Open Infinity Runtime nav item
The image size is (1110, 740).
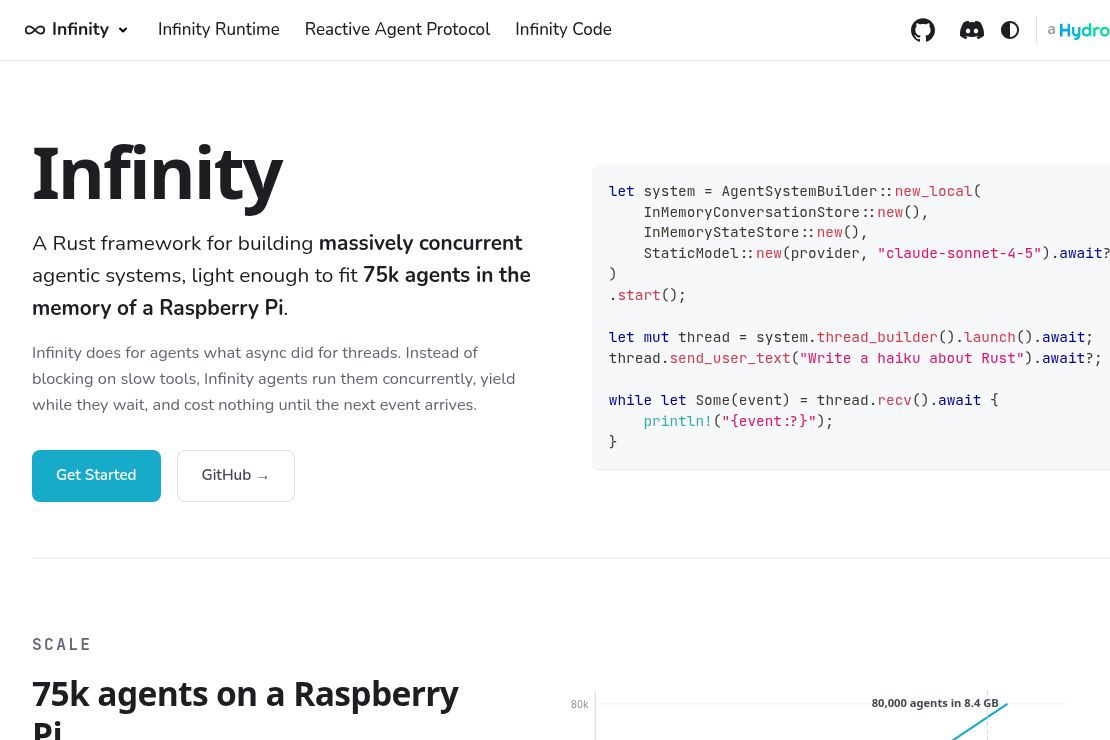click(219, 29)
